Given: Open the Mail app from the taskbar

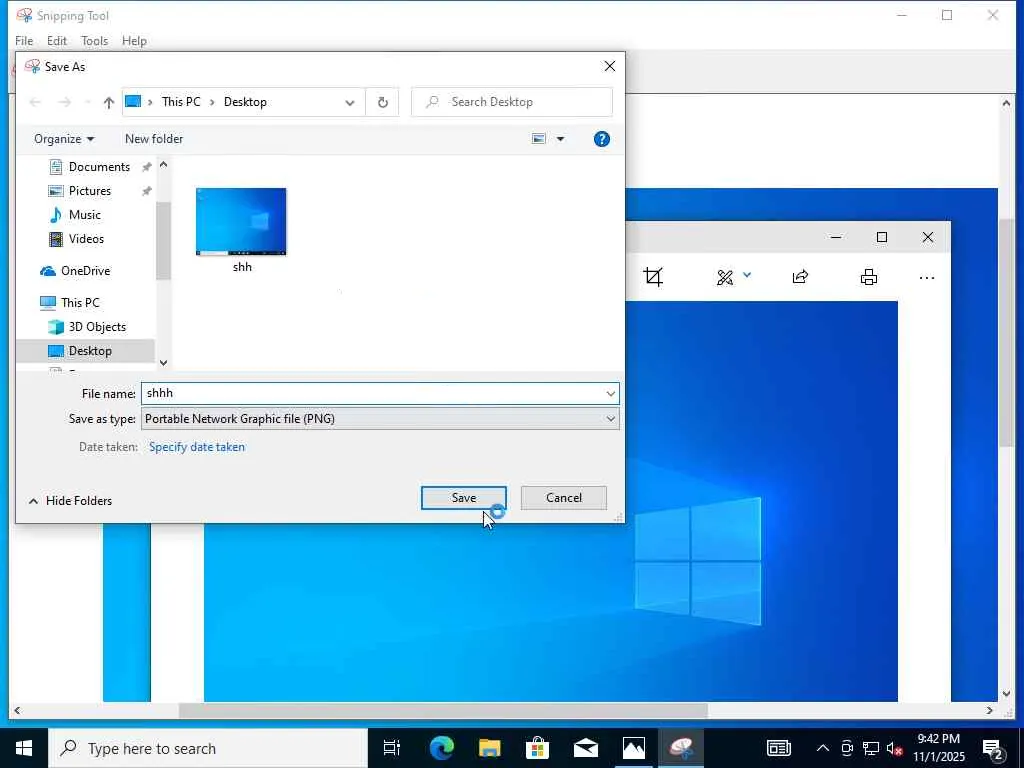Looking at the screenshot, I should click(x=586, y=748).
